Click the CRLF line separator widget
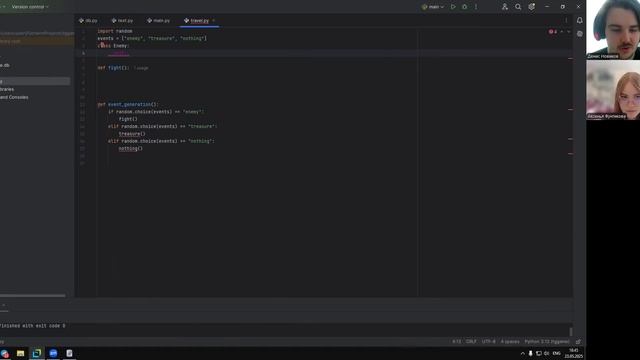Screen dimensions: 640x360 tap(471, 342)
